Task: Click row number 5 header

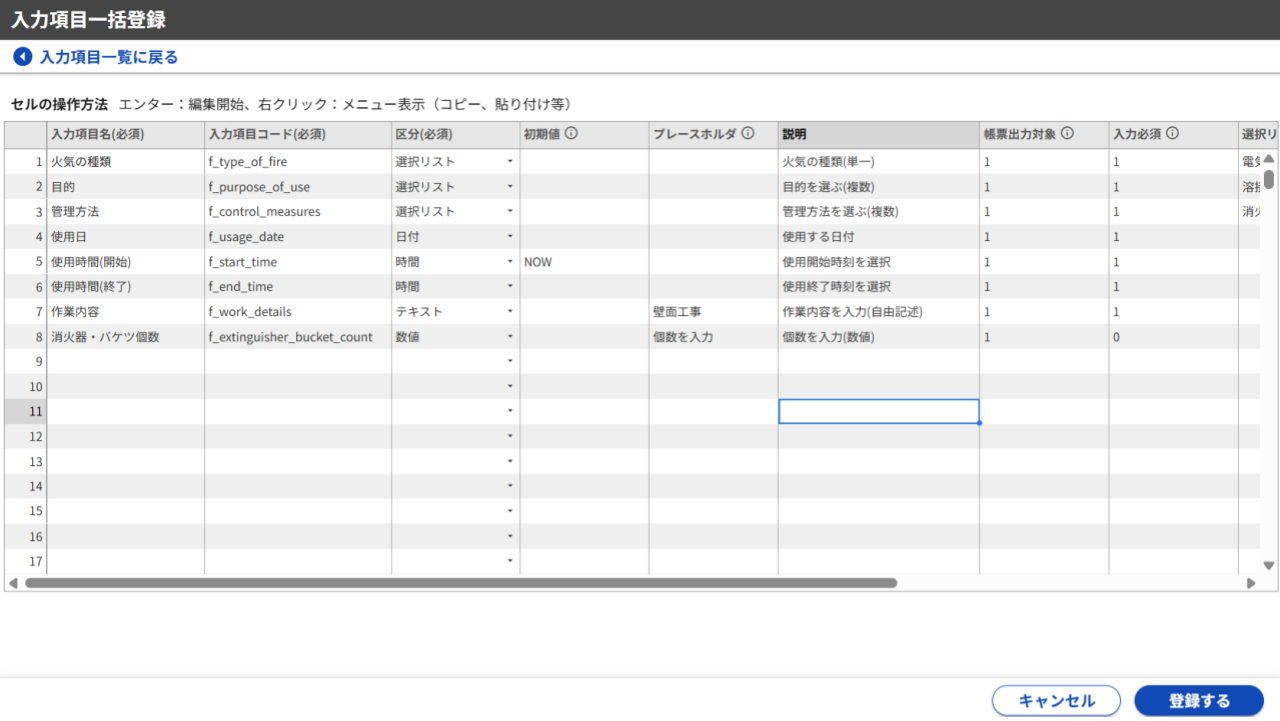Action: point(24,261)
